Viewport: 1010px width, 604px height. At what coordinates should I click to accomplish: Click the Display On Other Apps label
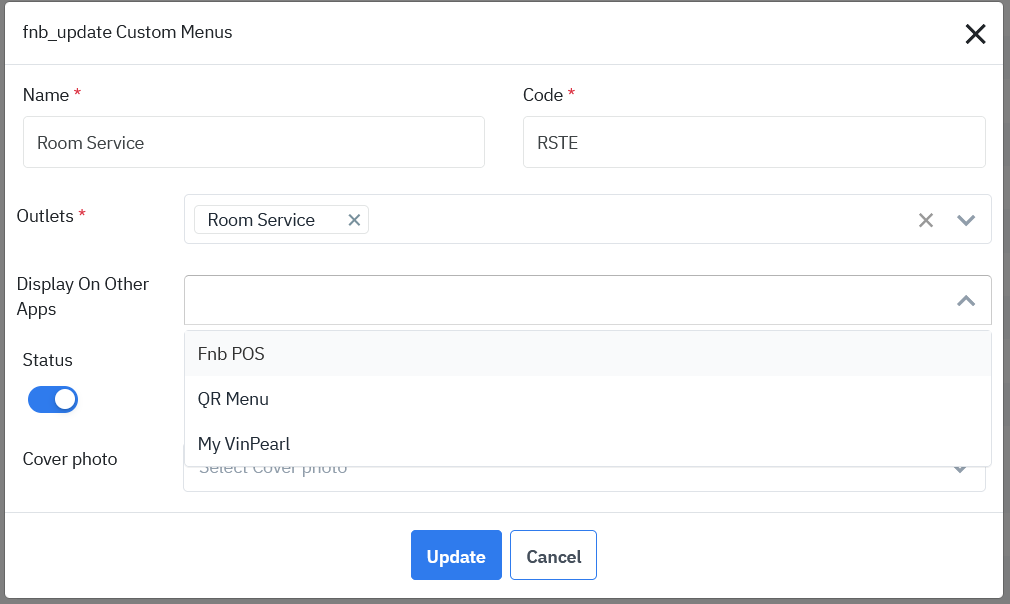(82, 296)
